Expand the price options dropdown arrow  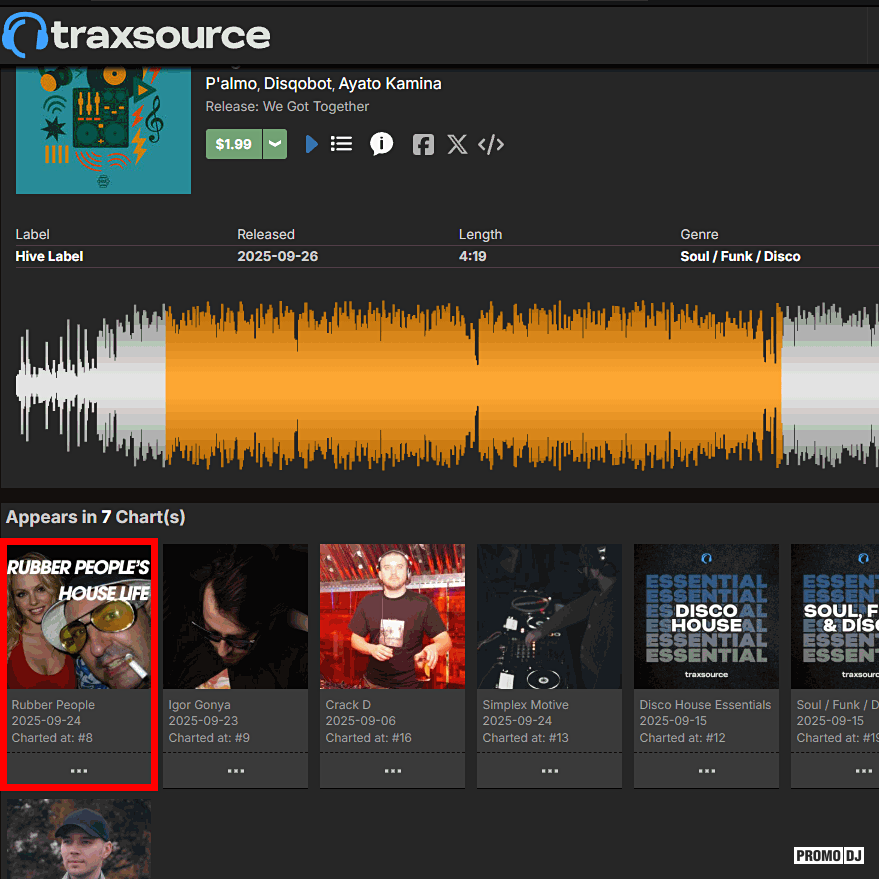275,144
